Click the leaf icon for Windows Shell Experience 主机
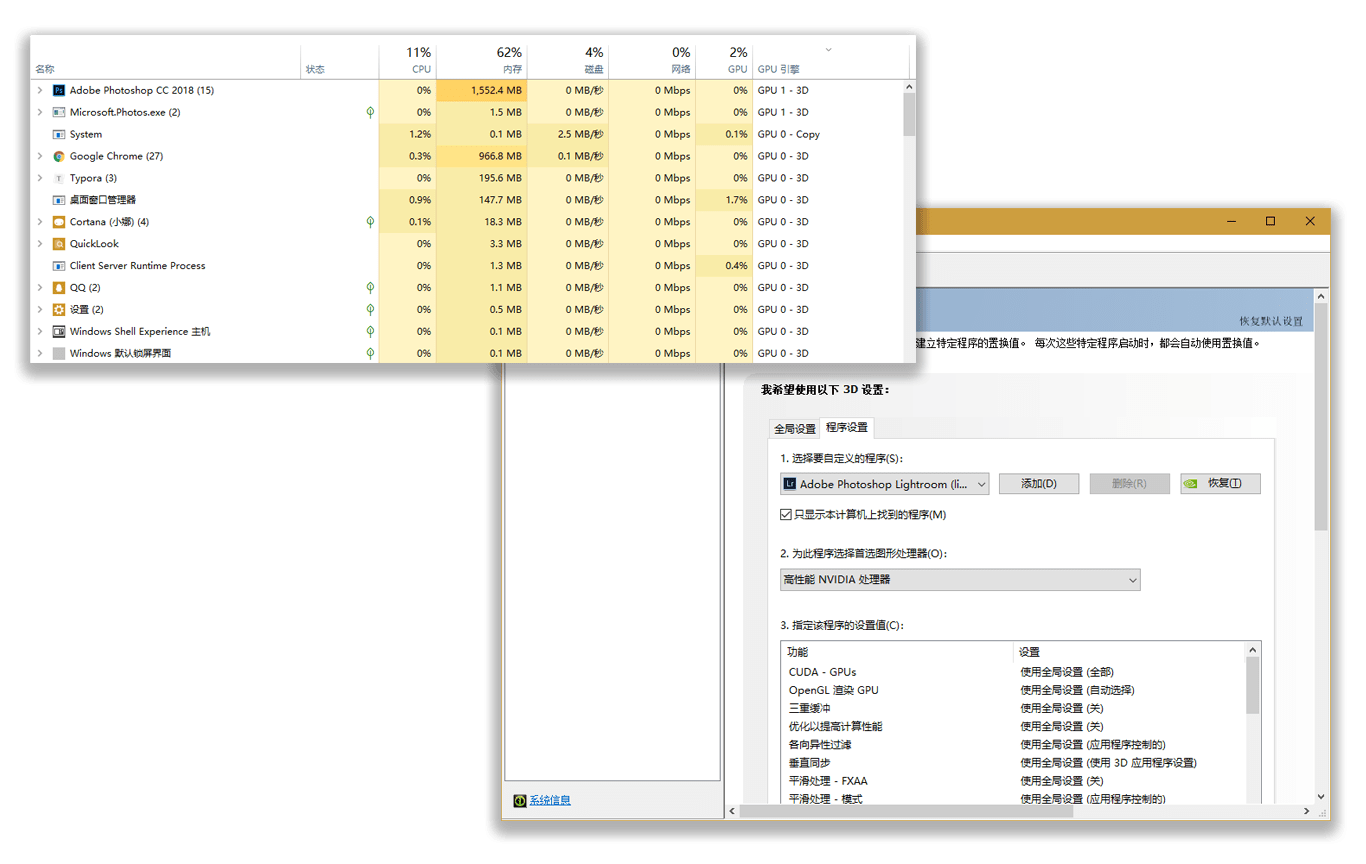Screen dimensions: 1366x864 (370, 332)
